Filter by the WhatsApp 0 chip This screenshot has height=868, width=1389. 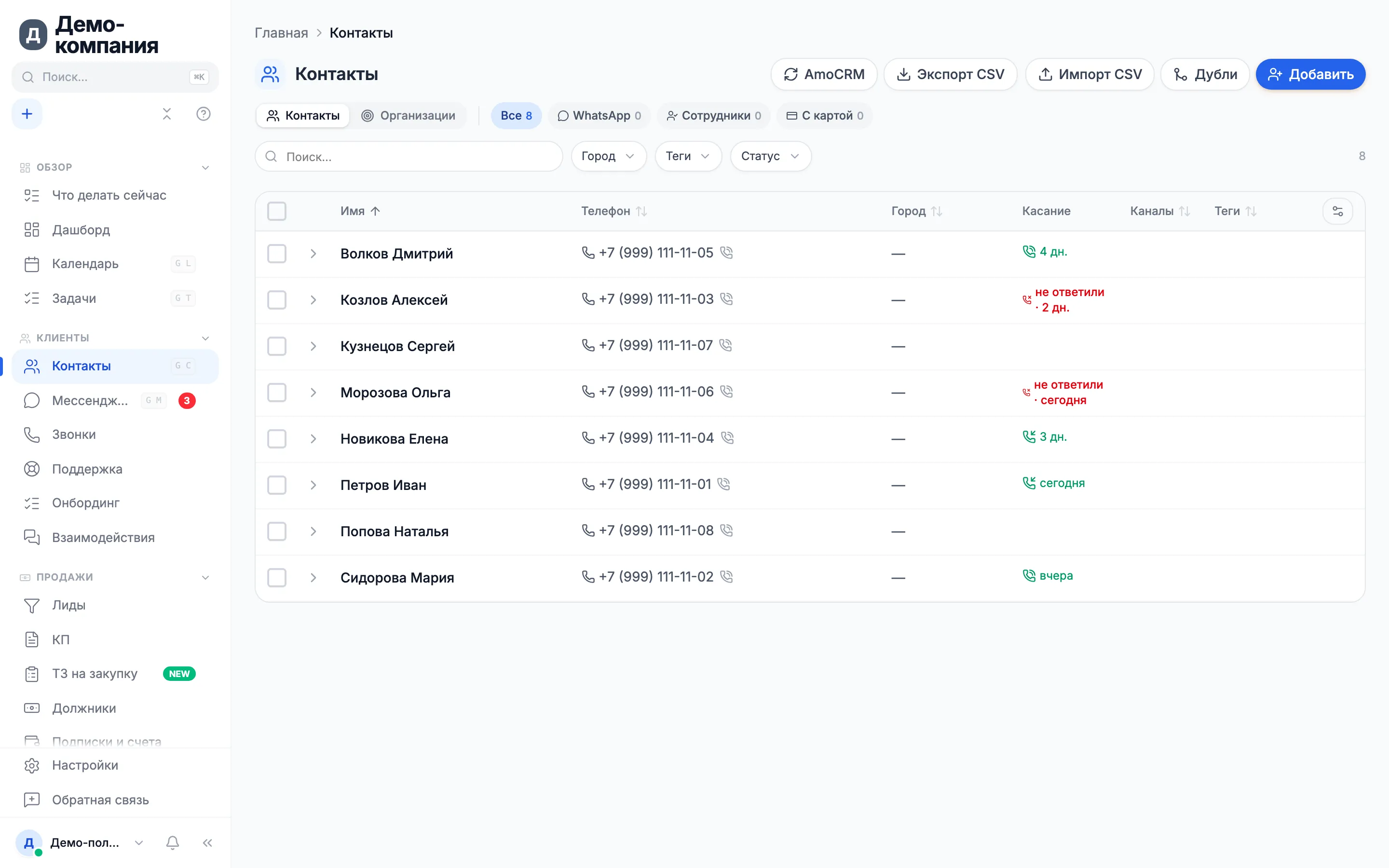599,115
